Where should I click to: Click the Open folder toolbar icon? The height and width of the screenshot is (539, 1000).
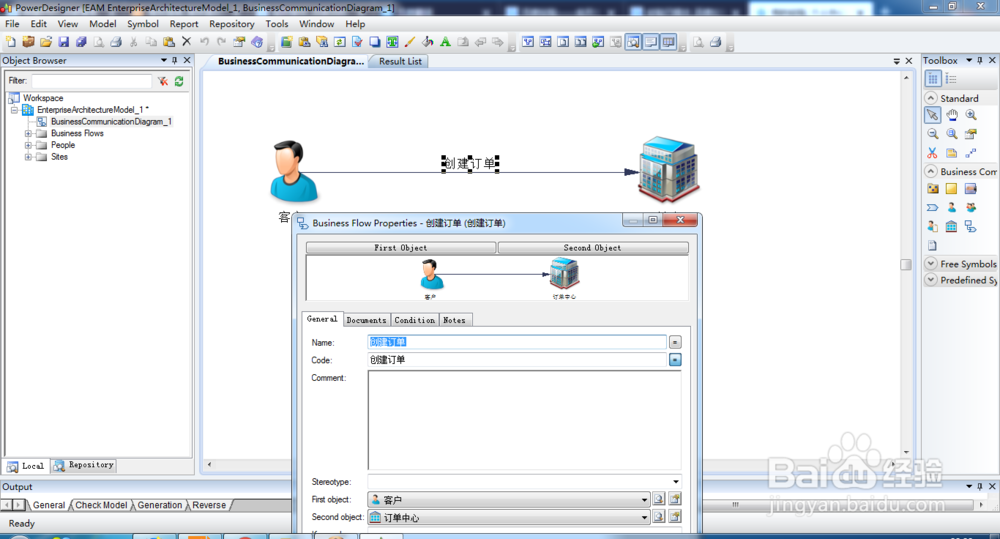click(45, 42)
